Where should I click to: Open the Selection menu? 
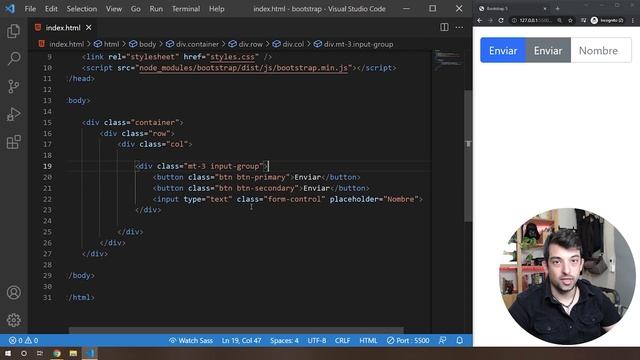click(x=82, y=9)
